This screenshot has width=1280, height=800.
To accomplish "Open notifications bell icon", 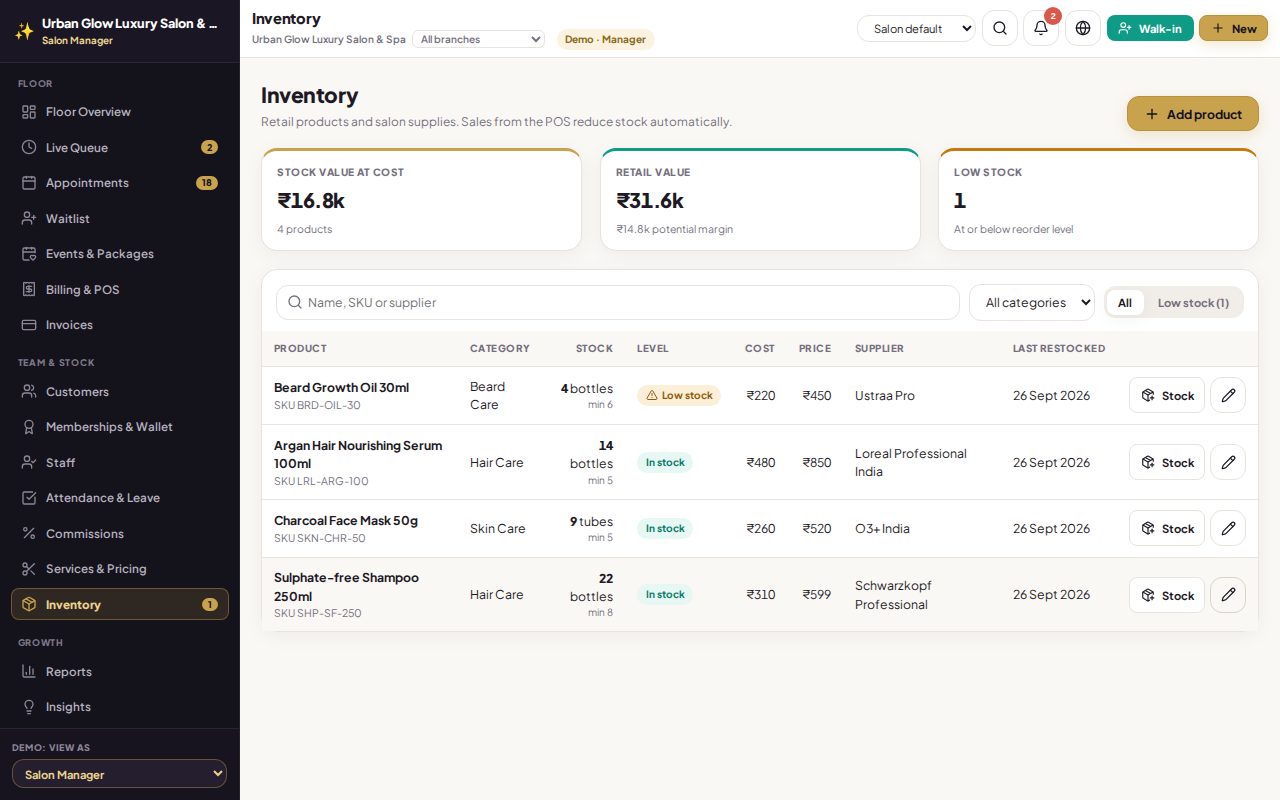I will 1041,28.
